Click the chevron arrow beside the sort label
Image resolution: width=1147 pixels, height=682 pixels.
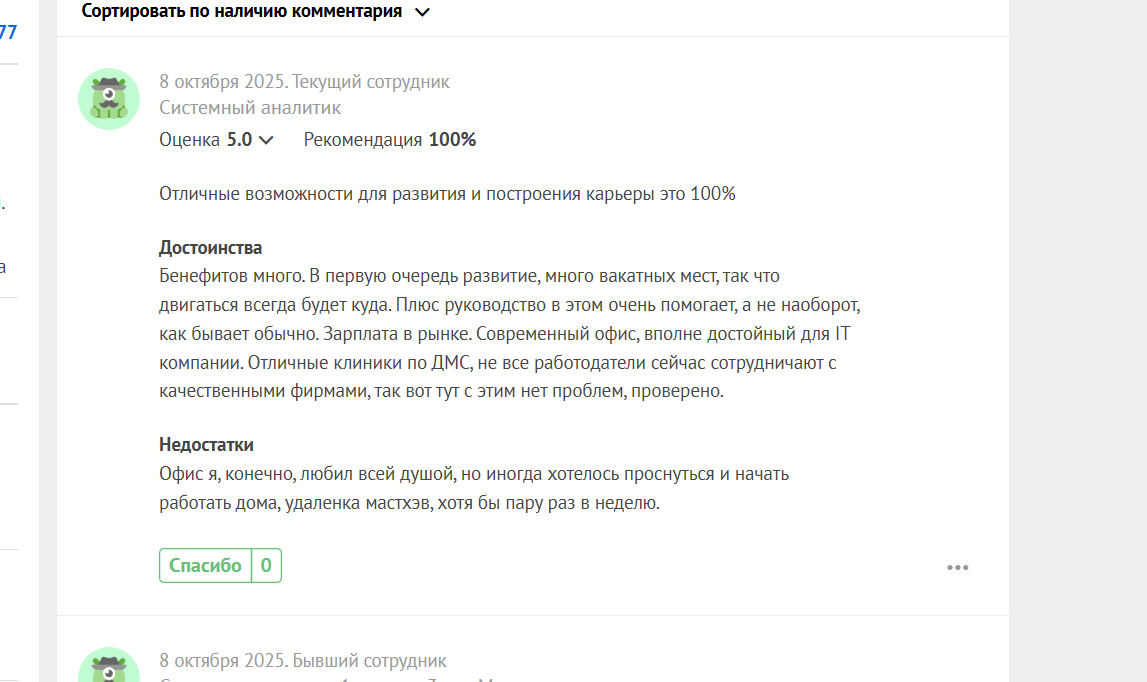point(422,12)
